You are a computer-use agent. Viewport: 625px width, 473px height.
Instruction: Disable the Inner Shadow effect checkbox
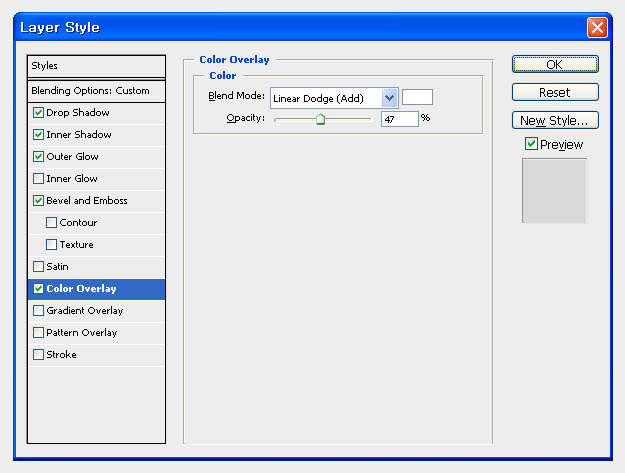tap(38, 135)
